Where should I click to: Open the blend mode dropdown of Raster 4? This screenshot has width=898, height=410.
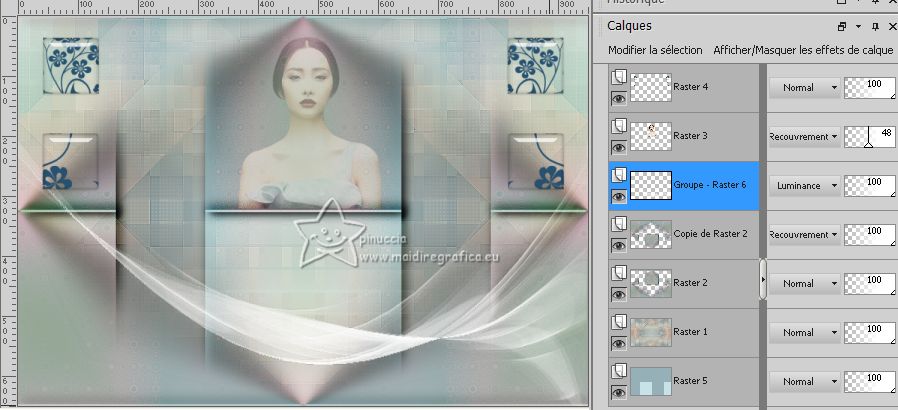point(804,88)
